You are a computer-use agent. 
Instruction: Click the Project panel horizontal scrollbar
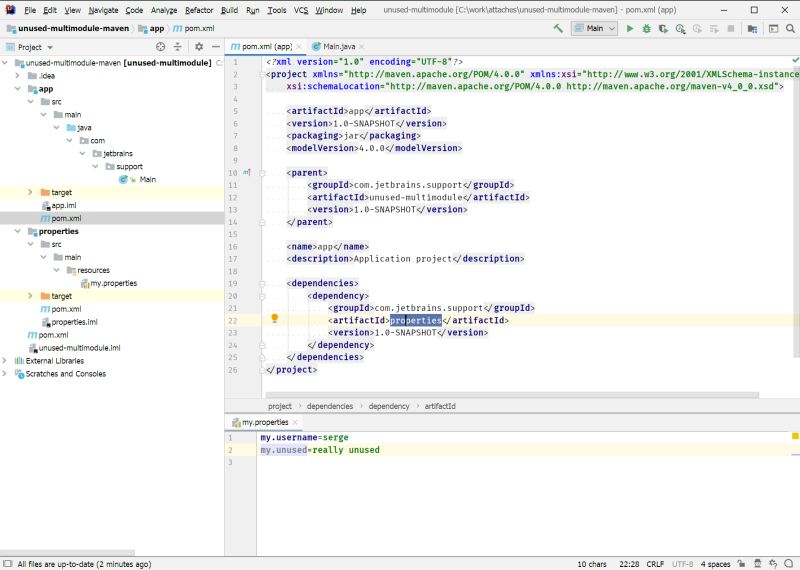point(68,553)
